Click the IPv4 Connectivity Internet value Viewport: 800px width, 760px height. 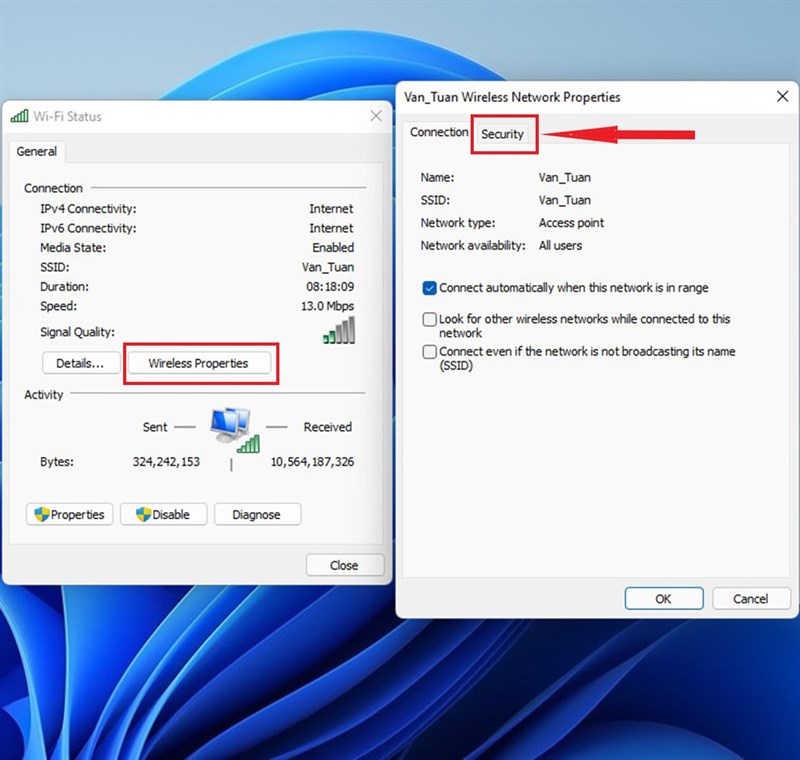[331, 209]
